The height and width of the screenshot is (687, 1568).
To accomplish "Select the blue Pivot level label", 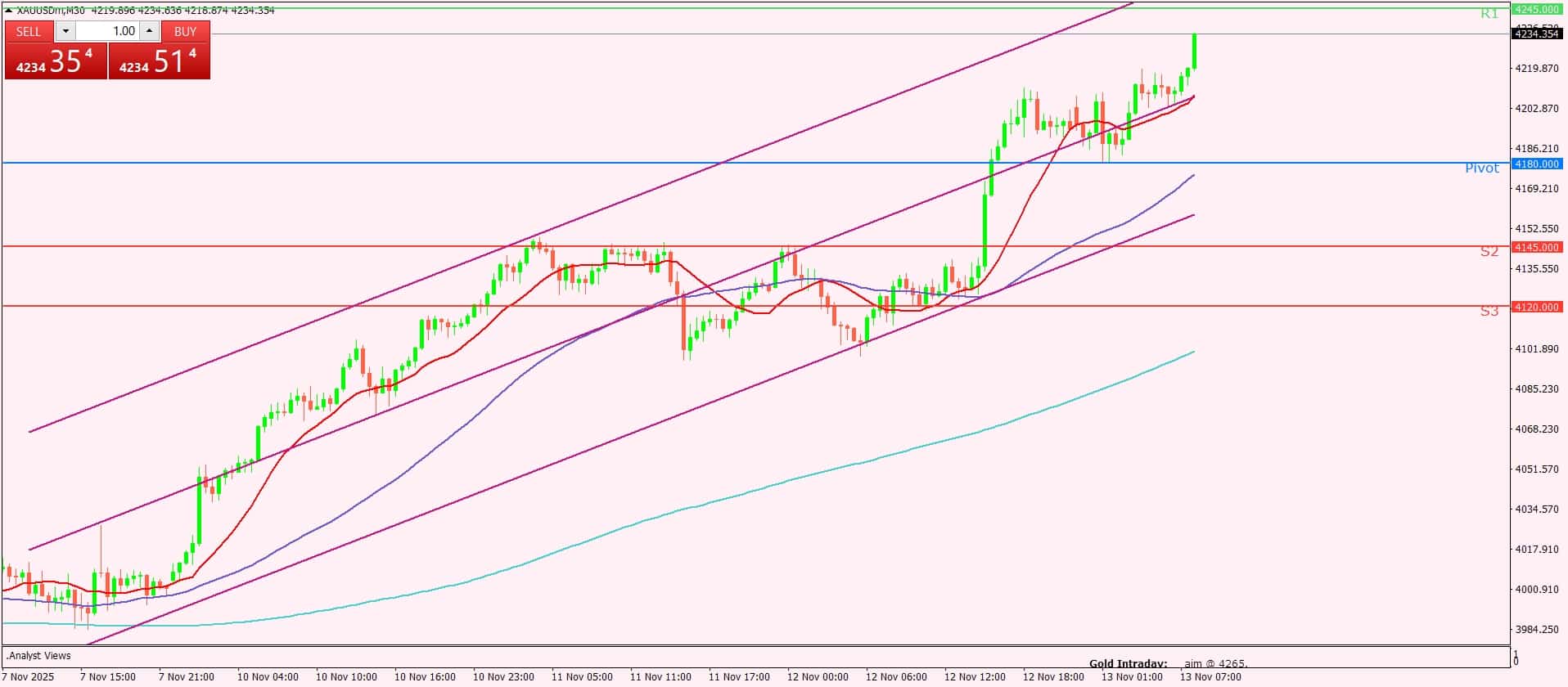I will (1481, 168).
